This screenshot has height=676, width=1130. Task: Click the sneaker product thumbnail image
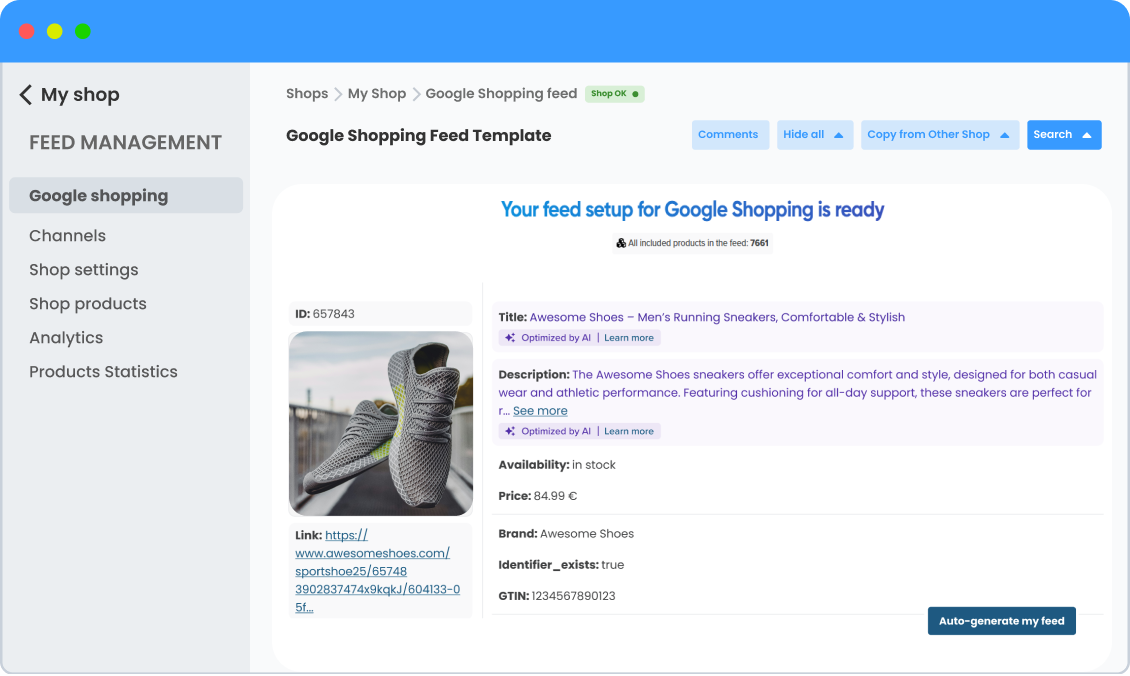coord(380,423)
